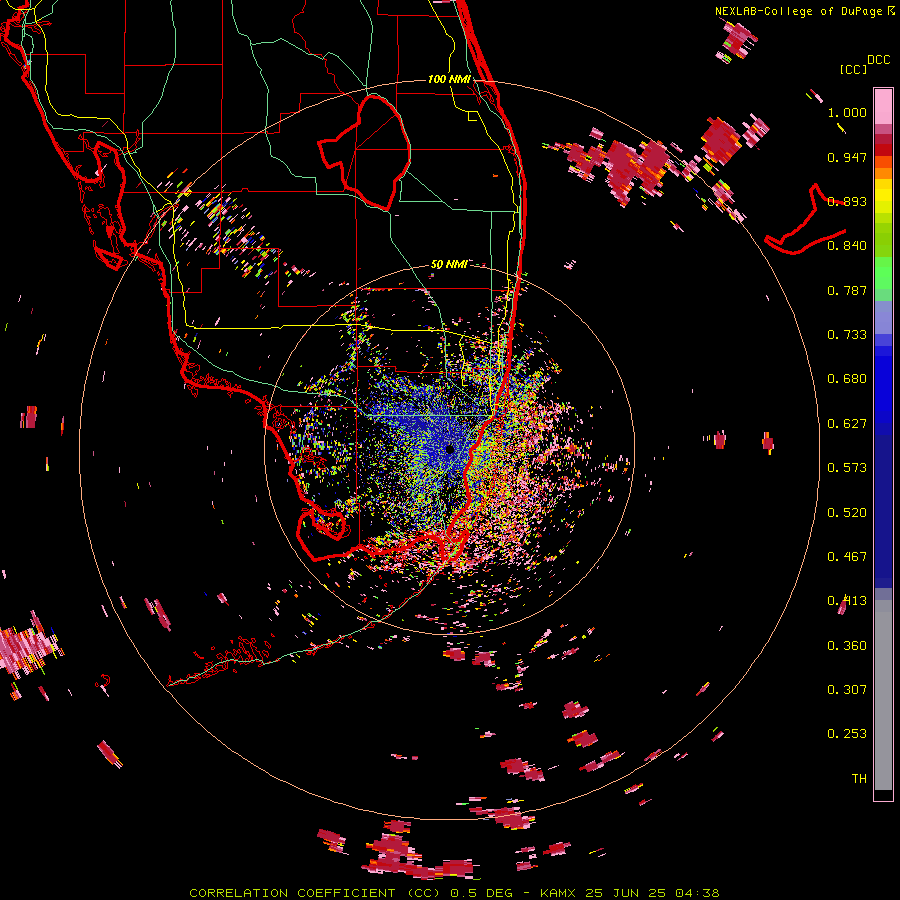The width and height of the screenshot is (900, 900).
Task: Click the 0.840 color scale value
Action: pyautogui.click(x=847, y=246)
